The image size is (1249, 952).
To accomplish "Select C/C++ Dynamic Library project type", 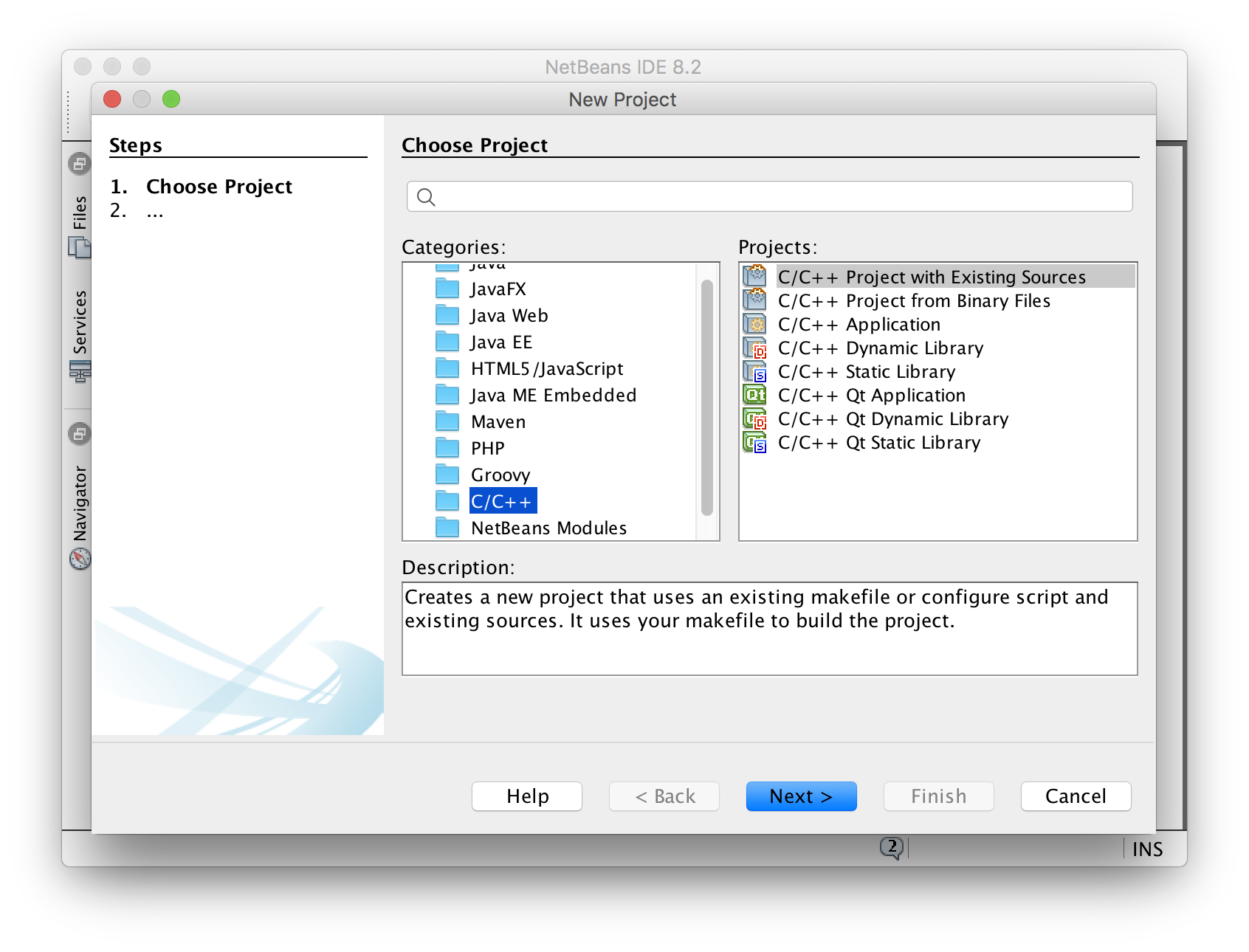I will pos(881,348).
